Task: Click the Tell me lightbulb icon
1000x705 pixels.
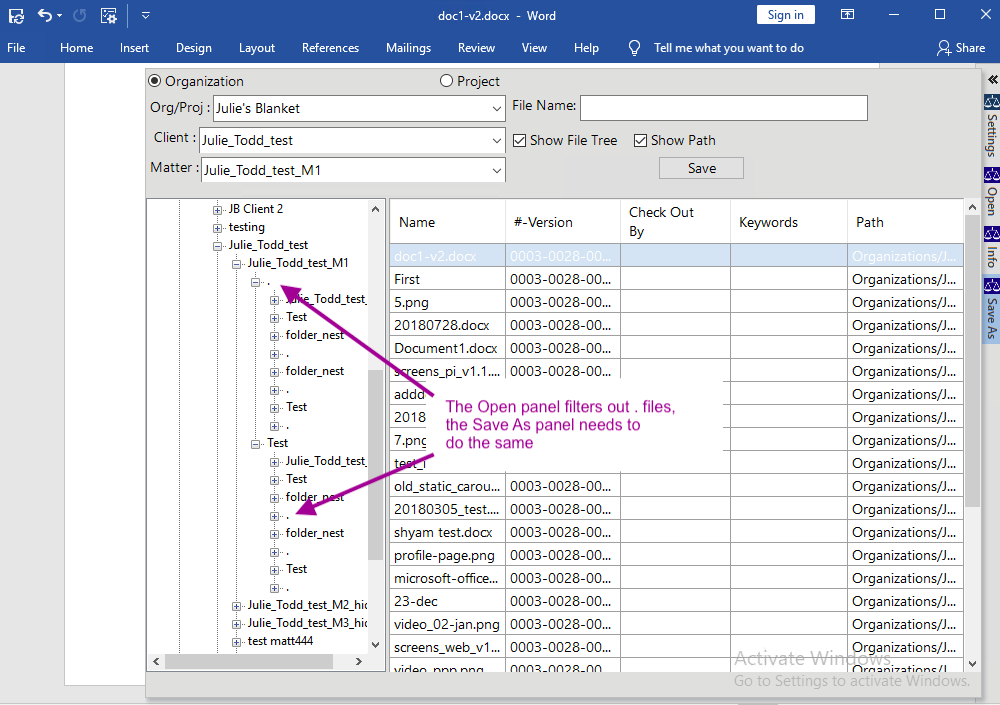Action: (x=634, y=48)
